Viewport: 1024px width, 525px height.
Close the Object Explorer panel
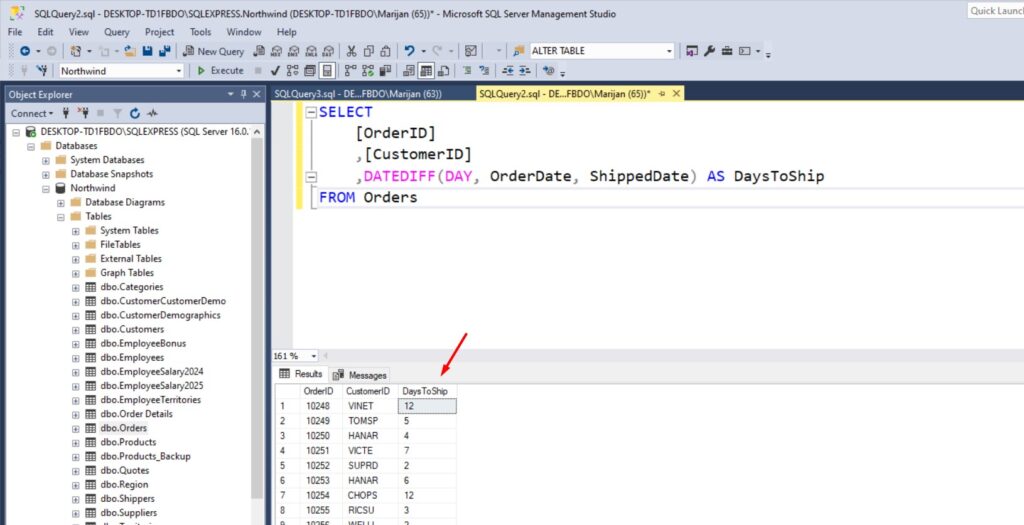[x=257, y=95]
